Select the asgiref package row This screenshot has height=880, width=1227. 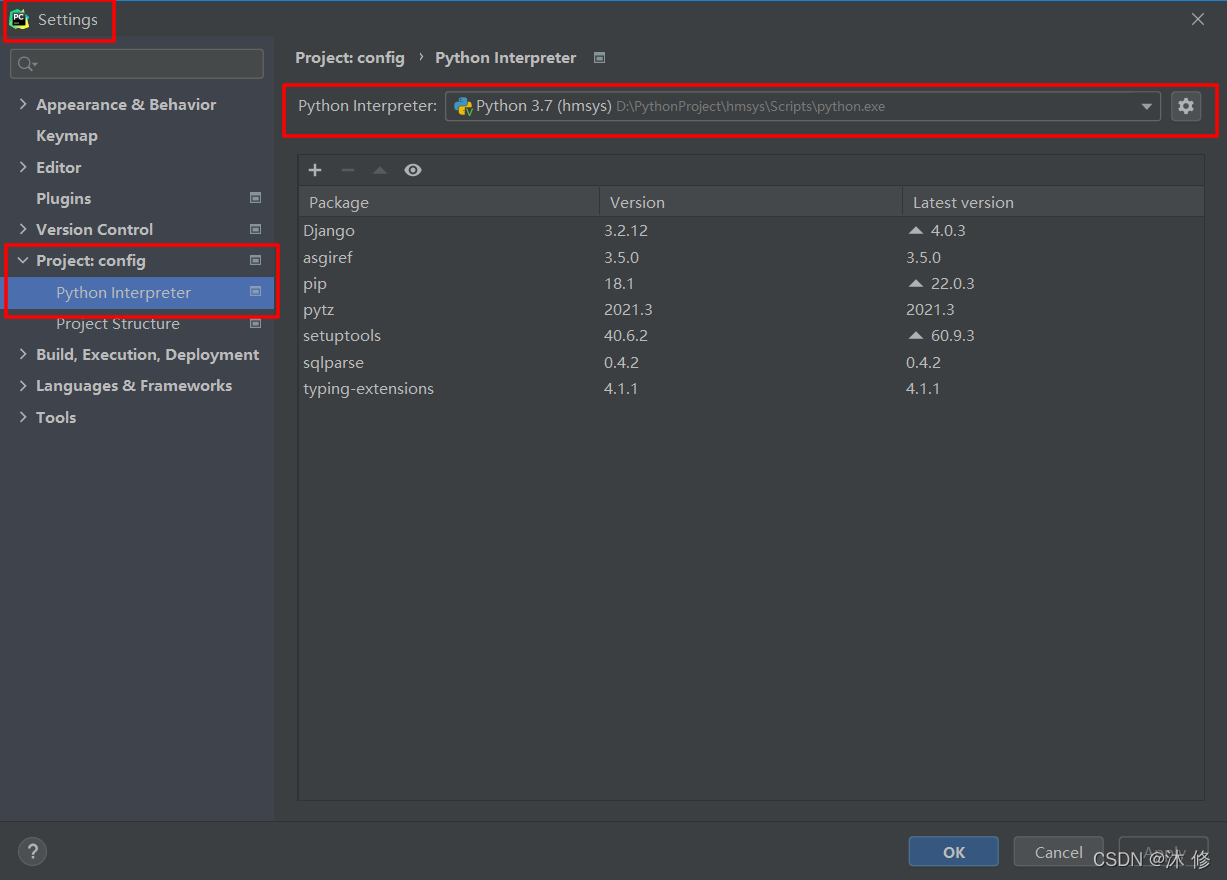click(751, 257)
